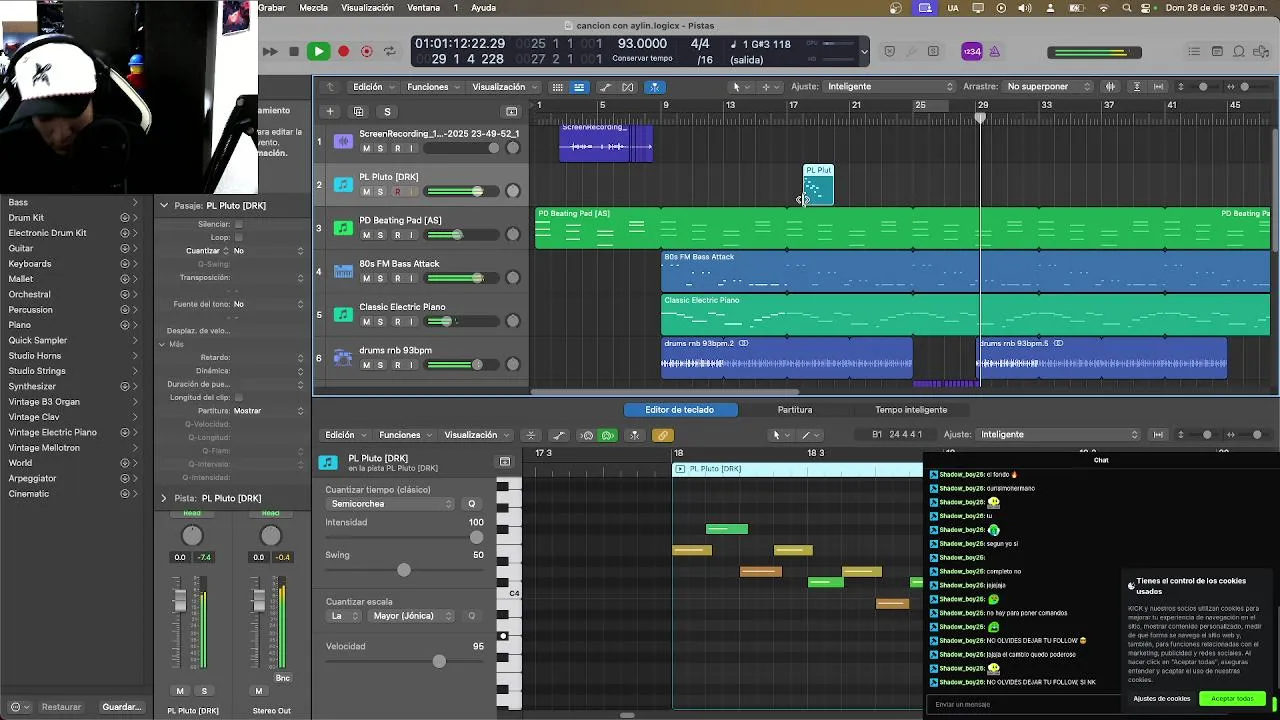The height and width of the screenshot is (720, 1280).
Task: Click the Classic Electric Piano track icon
Action: click(343, 314)
